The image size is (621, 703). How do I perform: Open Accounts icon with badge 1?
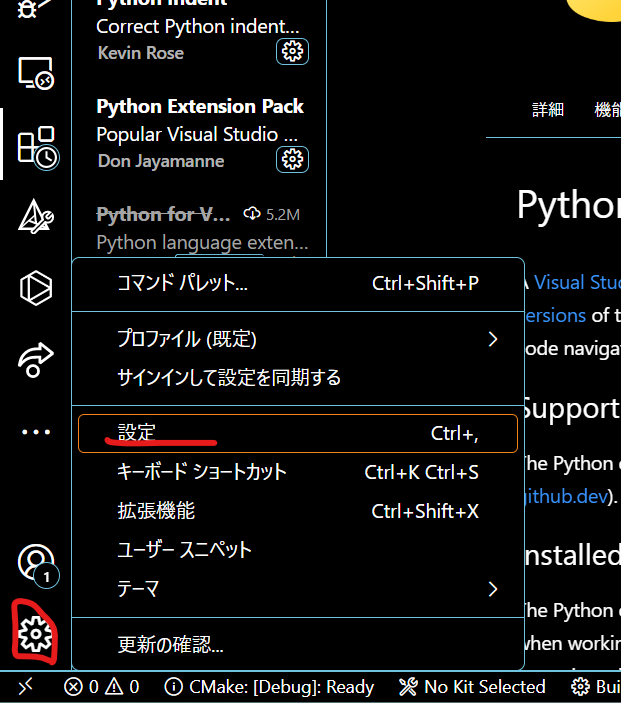[38, 565]
